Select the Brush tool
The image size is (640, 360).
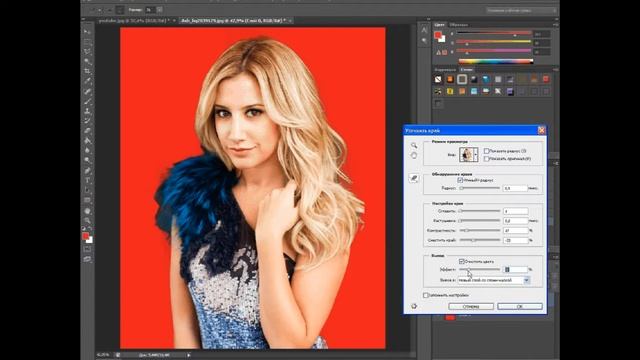click(x=87, y=101)
